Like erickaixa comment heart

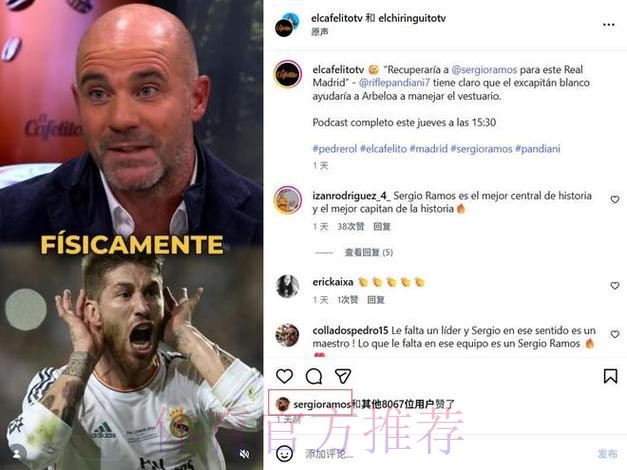point(615,285)
